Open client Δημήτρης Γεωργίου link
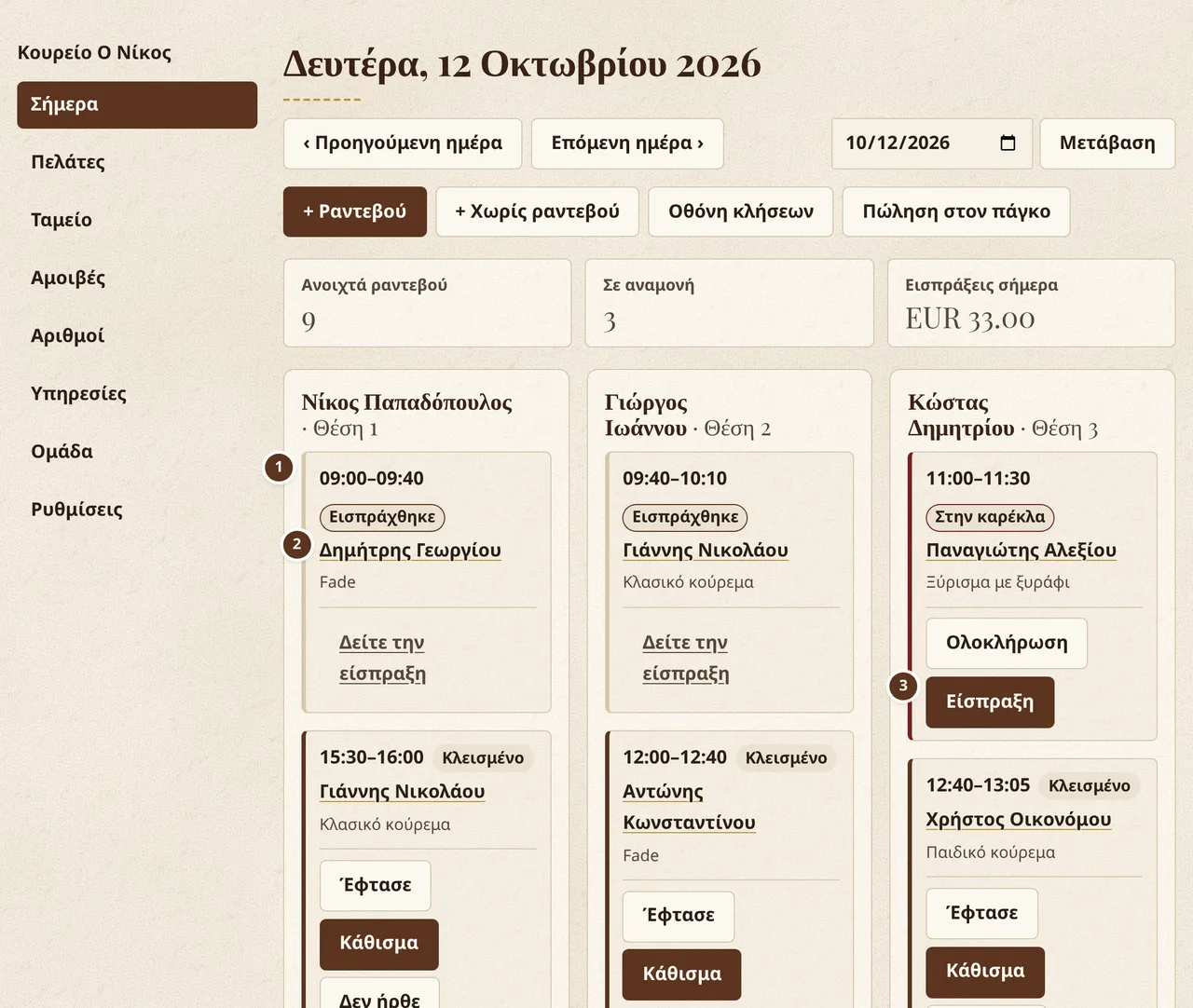Viewport: 1193px width, 1008px height. 410,551
